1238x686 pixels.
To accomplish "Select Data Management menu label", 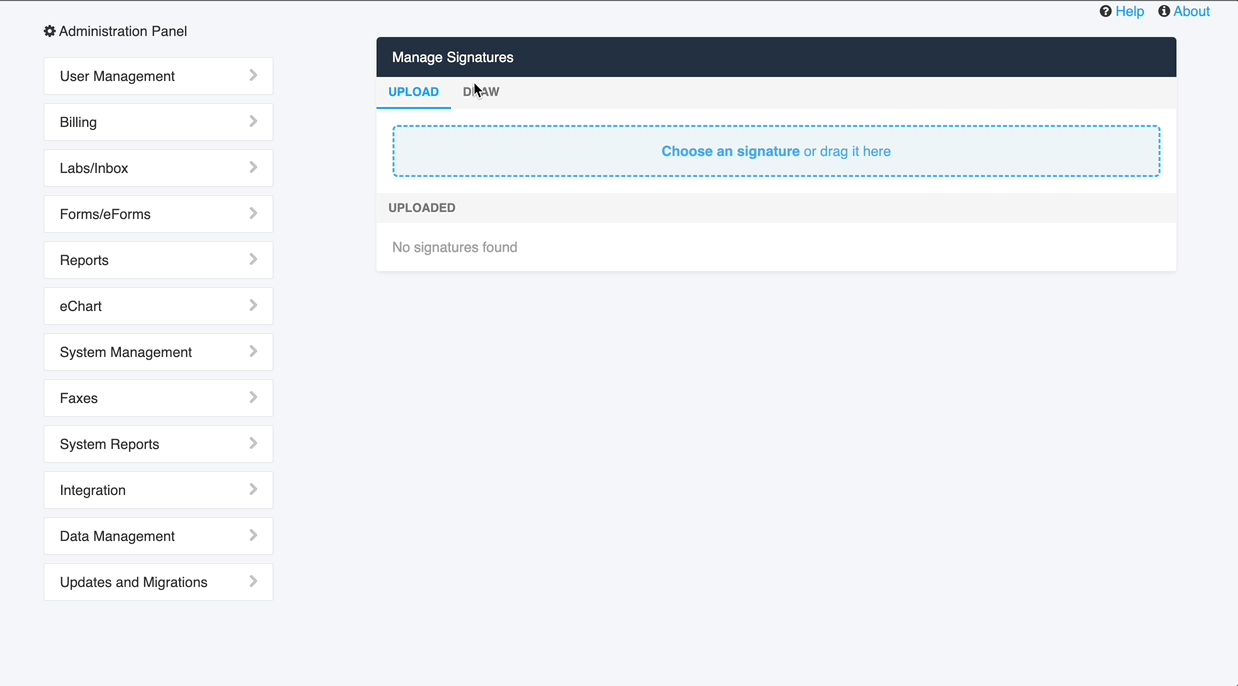I will click(x=117, y=536).
